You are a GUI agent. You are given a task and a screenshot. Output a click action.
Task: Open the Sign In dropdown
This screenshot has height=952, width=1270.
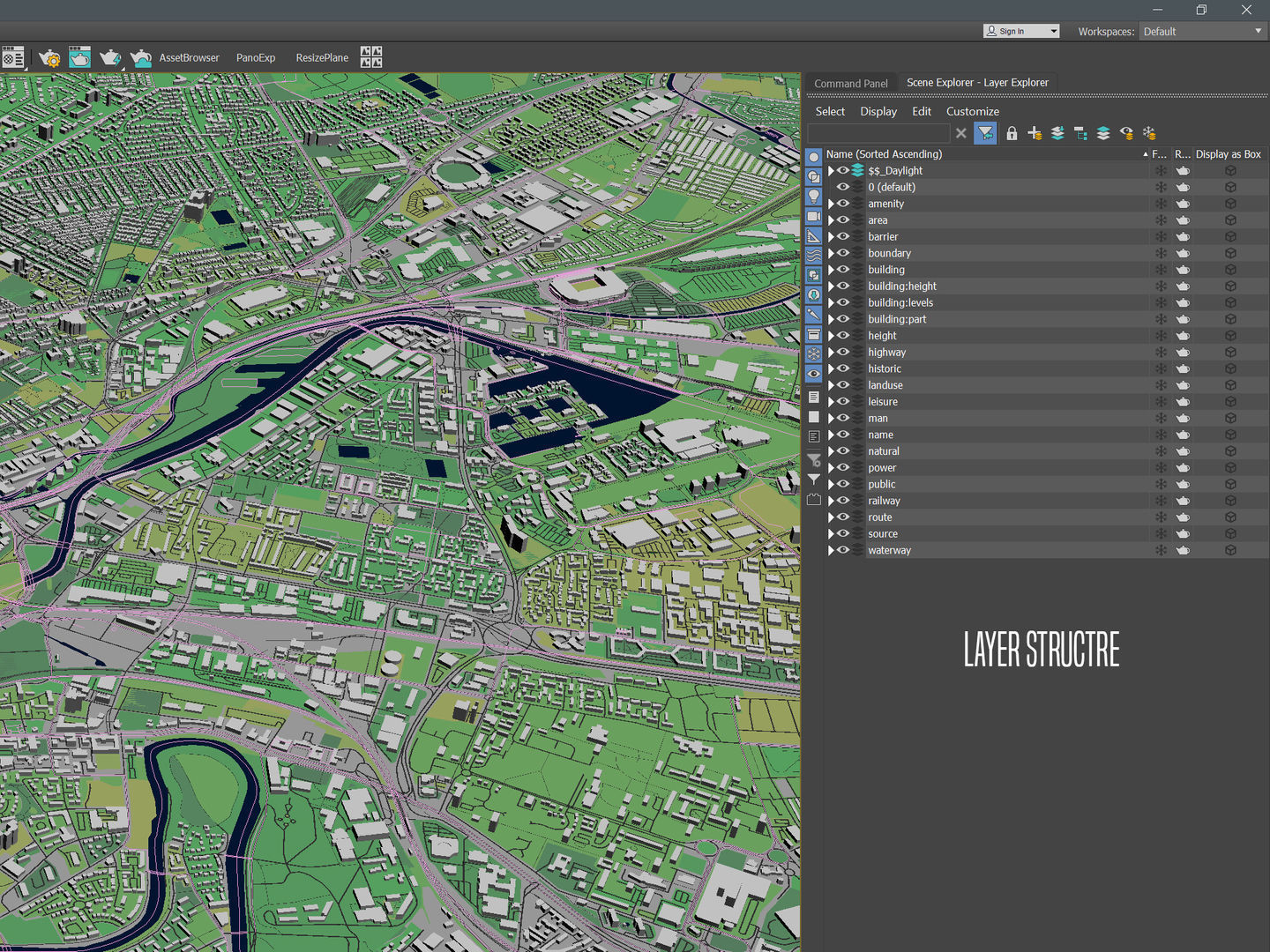(1021, 31)
